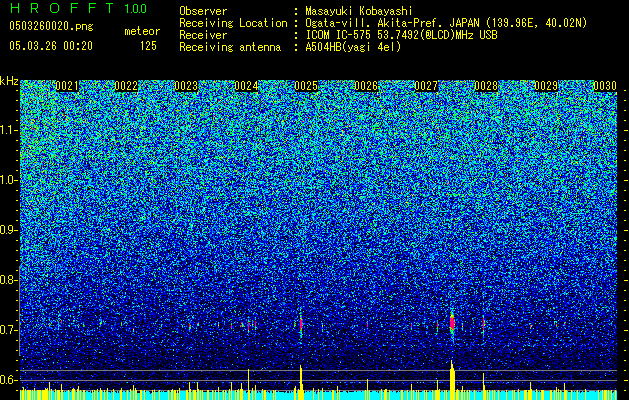Viewport: 629px width, 400px height.
Task: Click the 1.0 kHz axis label
Action: tap(8, 180)
